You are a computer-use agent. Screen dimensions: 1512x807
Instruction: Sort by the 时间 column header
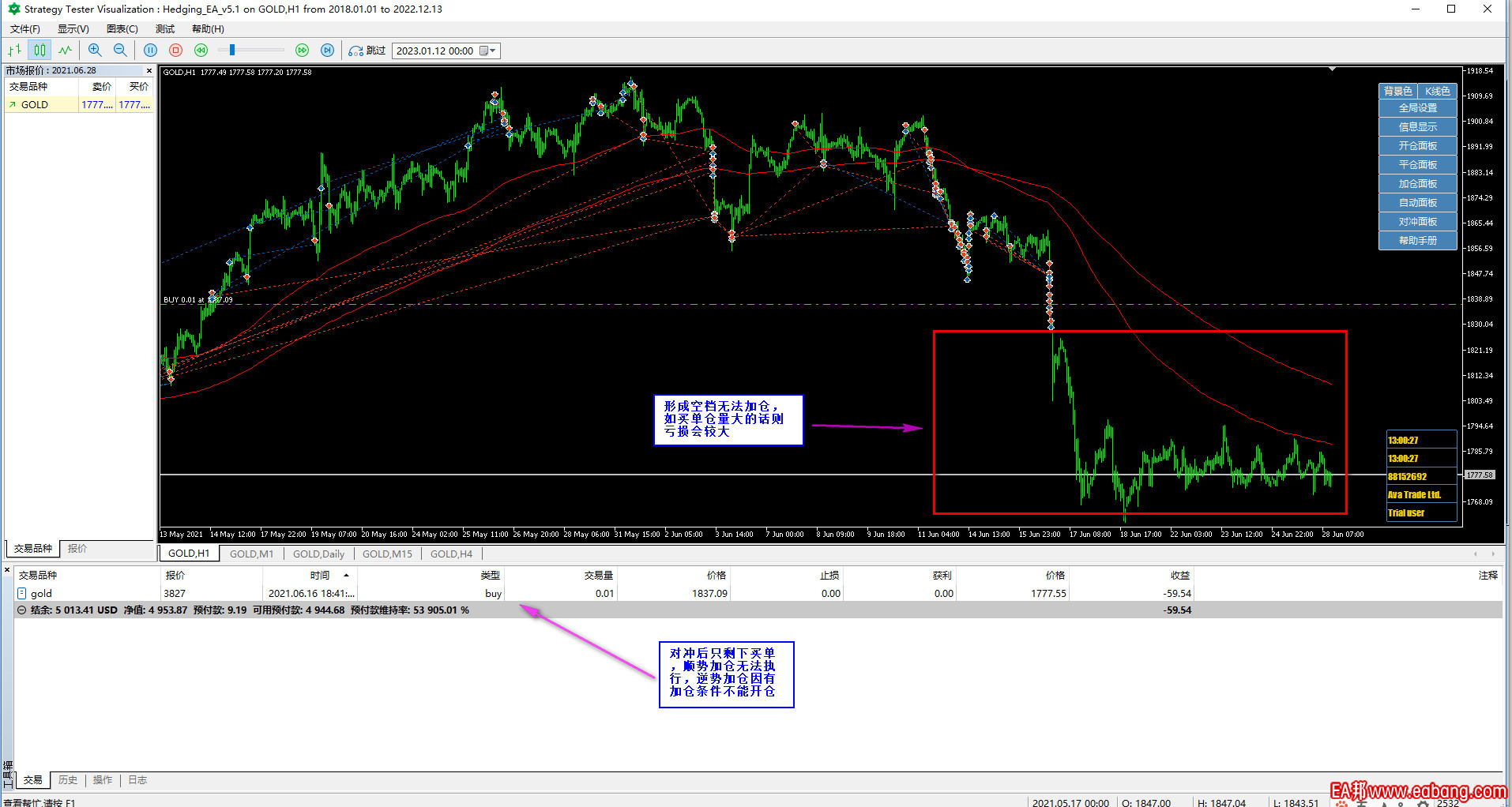pyautogui.click(x=310, y=576)
